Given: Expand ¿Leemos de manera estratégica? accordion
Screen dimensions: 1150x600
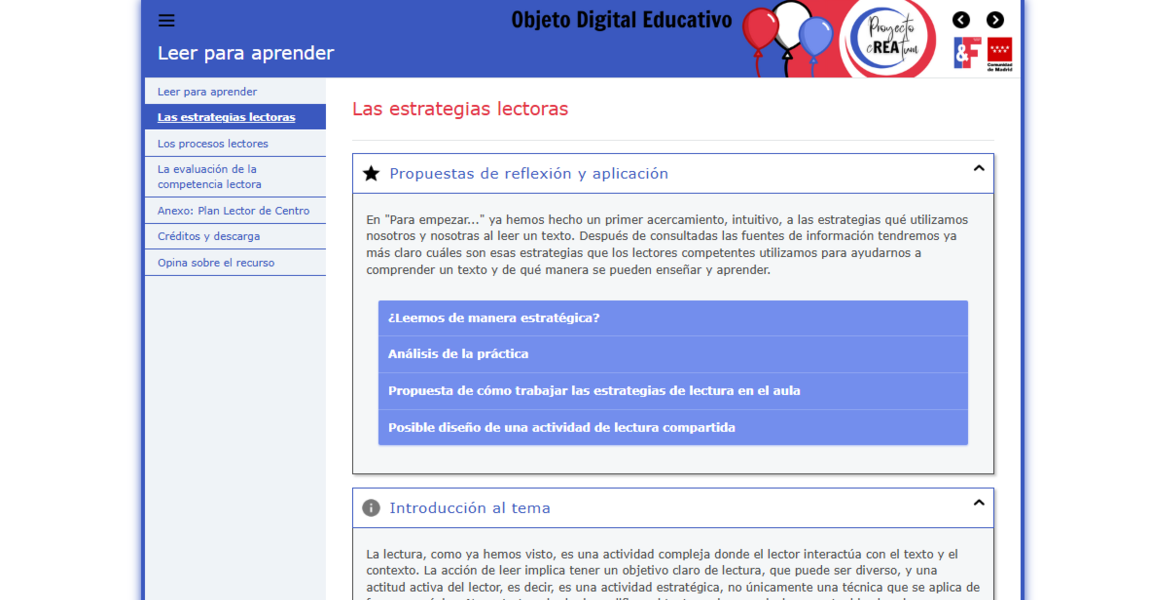Looking at the screenshot, I should [x=672, y=318].
